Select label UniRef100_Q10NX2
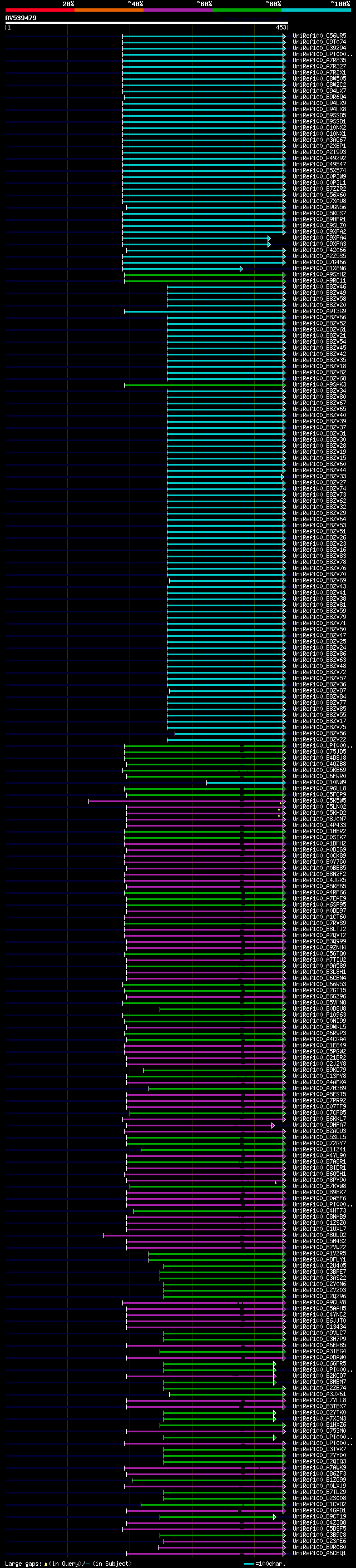 319,128
